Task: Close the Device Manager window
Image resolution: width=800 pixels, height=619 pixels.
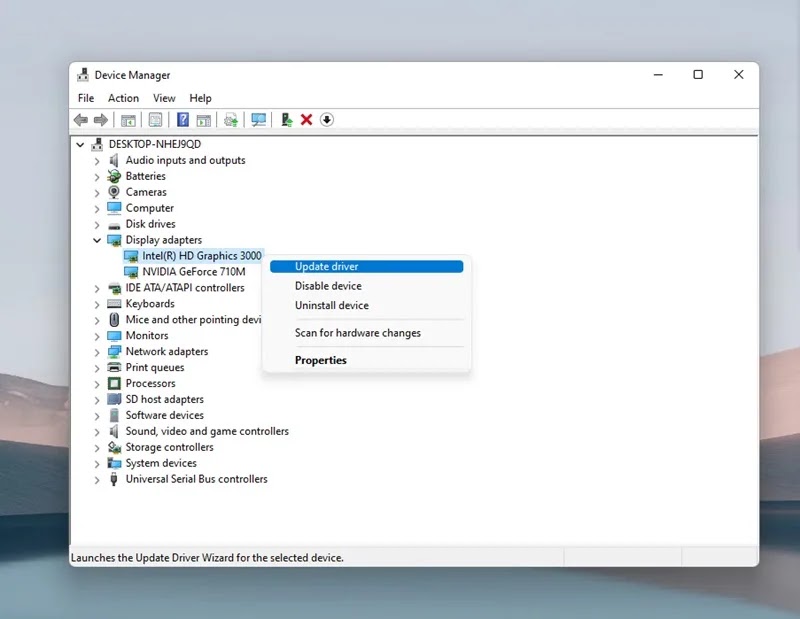Action: coord(738,75)
